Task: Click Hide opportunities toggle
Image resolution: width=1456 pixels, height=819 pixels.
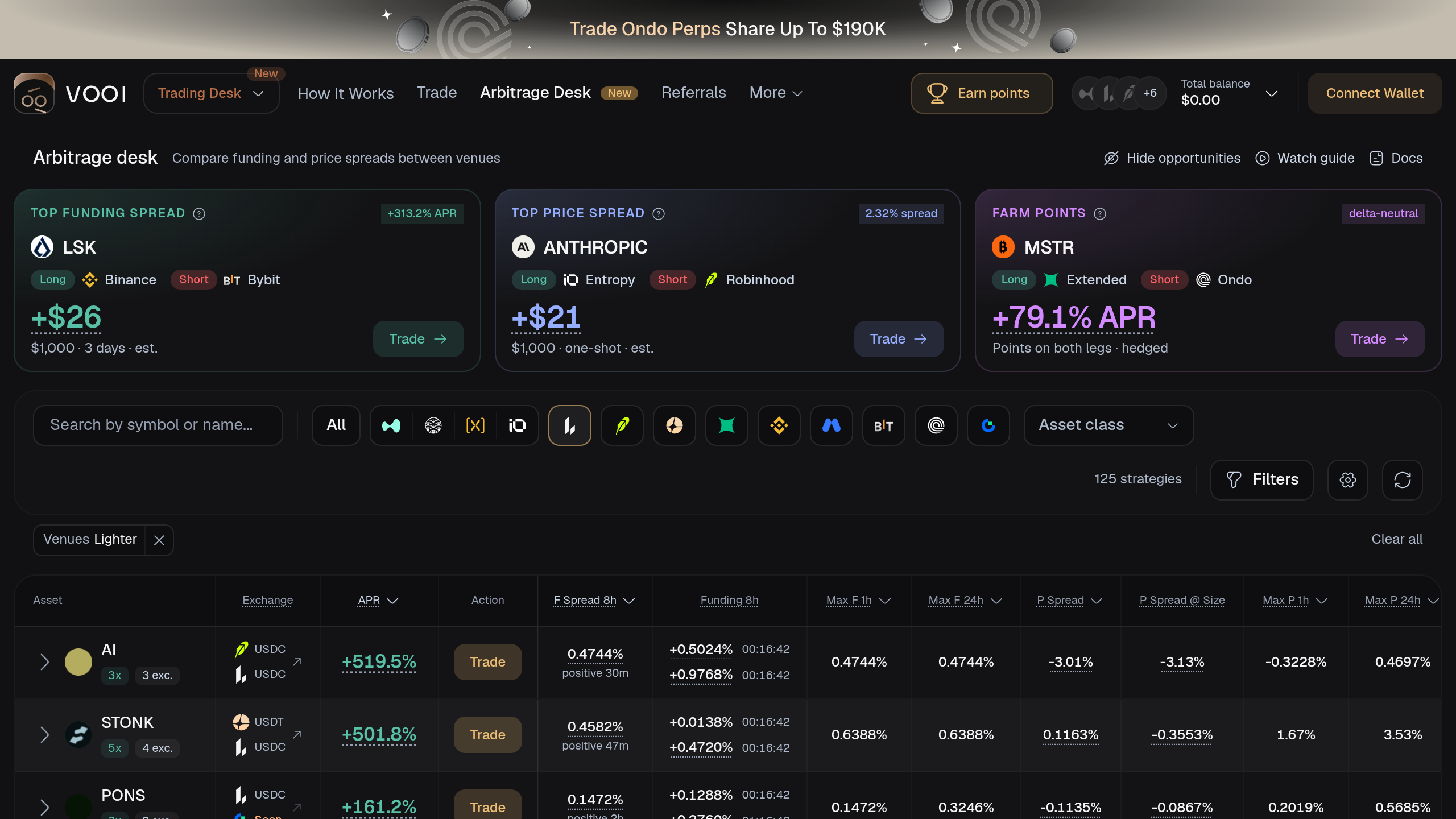Action: (x=1172, y=158)
